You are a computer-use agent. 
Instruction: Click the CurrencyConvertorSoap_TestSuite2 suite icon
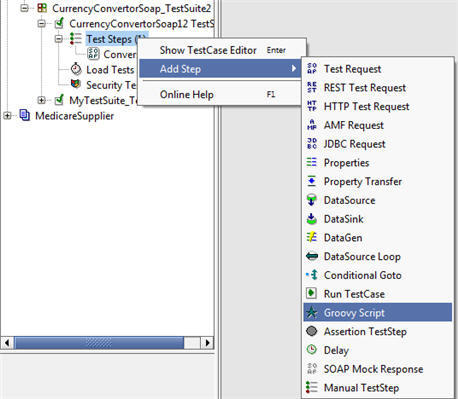pos(42,8)
